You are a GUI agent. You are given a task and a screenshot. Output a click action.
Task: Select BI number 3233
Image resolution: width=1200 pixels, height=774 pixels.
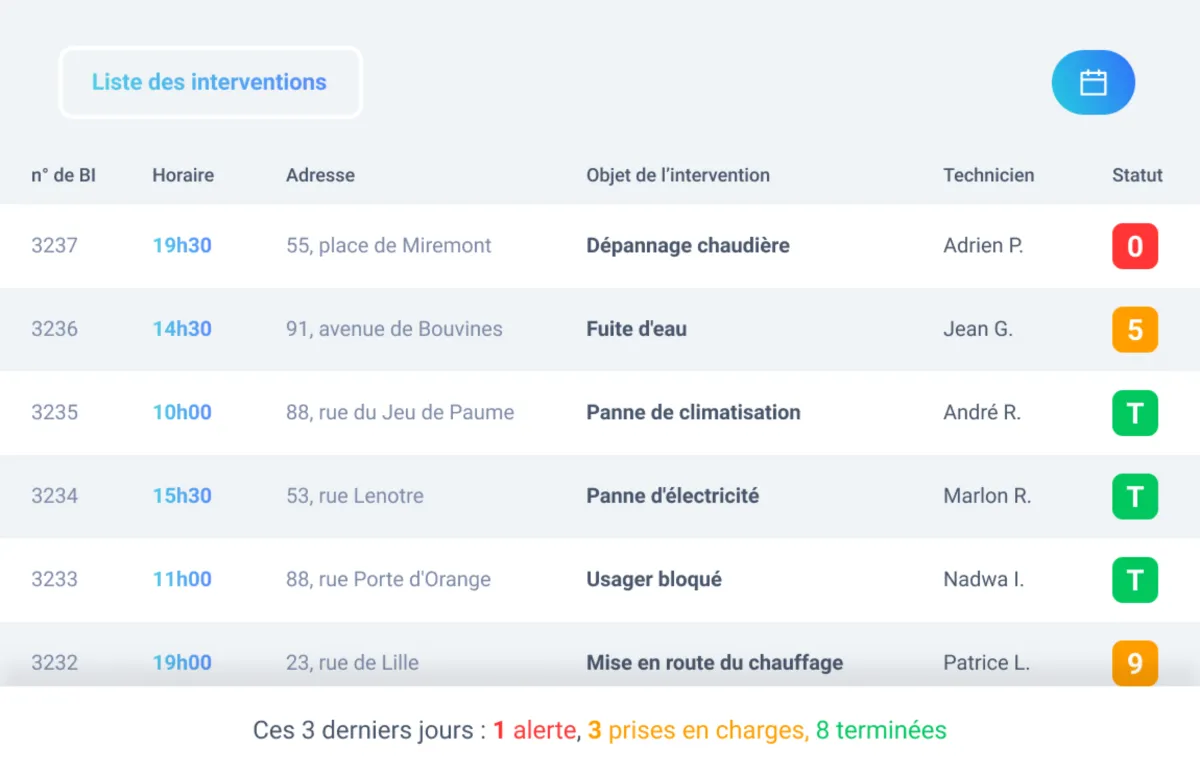point(54,580)
